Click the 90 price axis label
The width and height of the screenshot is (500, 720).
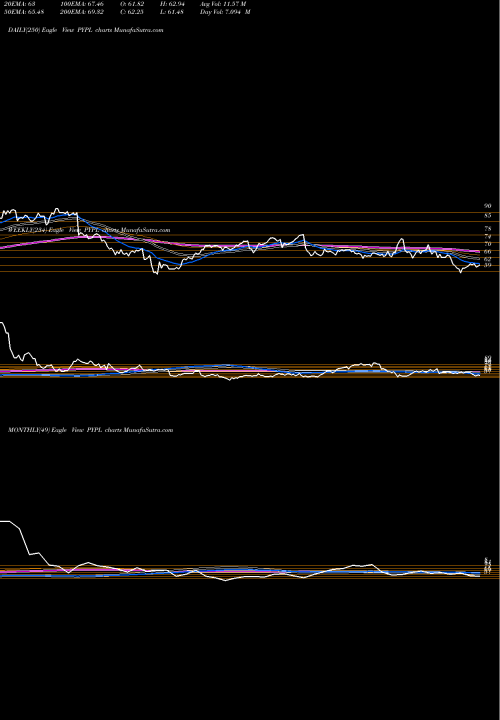pos(488,206)
